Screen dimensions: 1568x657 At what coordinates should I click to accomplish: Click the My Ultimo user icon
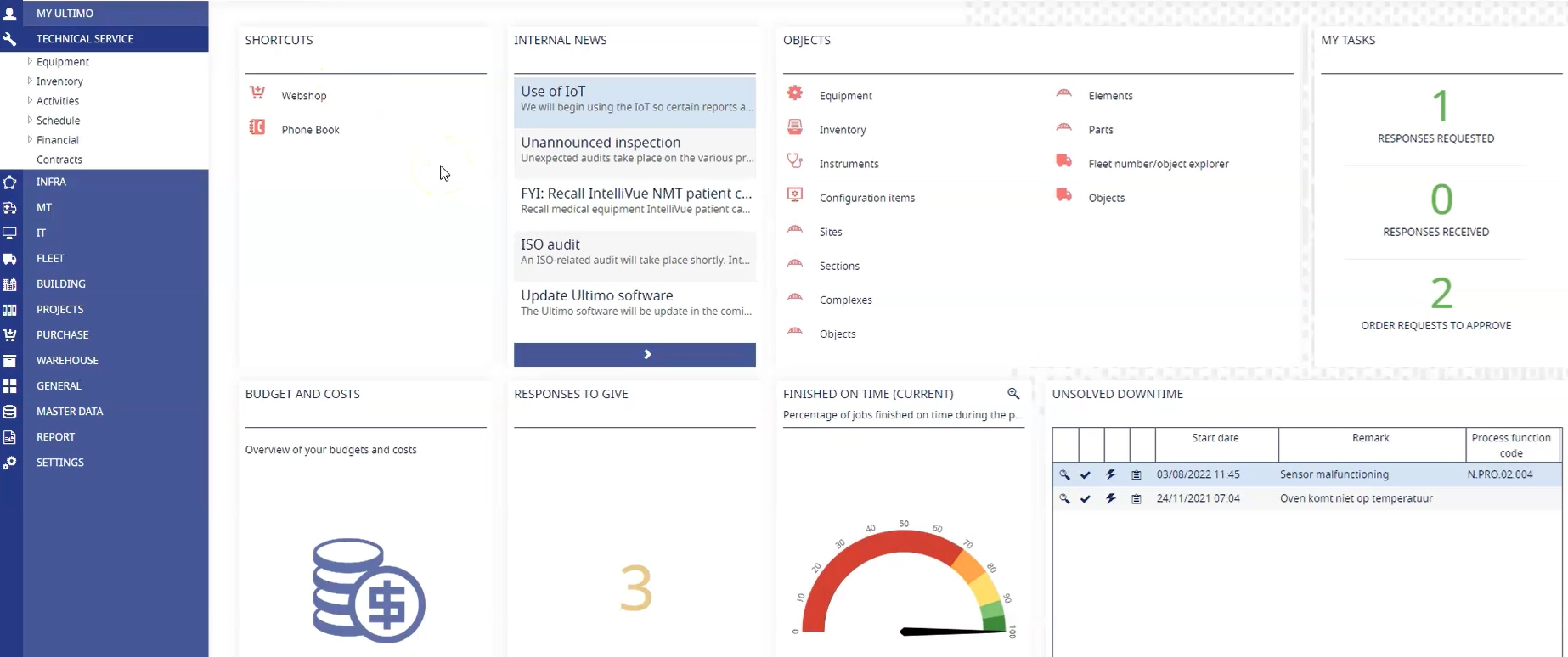(x=9, y=13)
